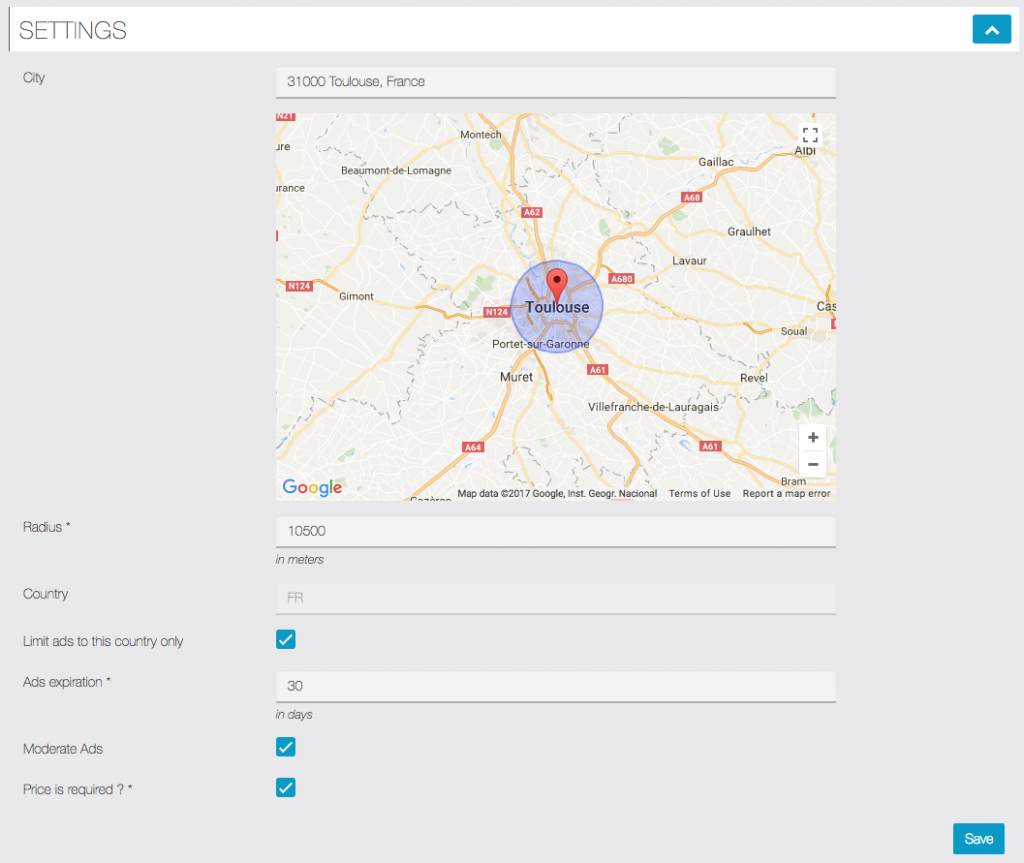
Task: Focus the Radius input field
Action: (555, 531)
